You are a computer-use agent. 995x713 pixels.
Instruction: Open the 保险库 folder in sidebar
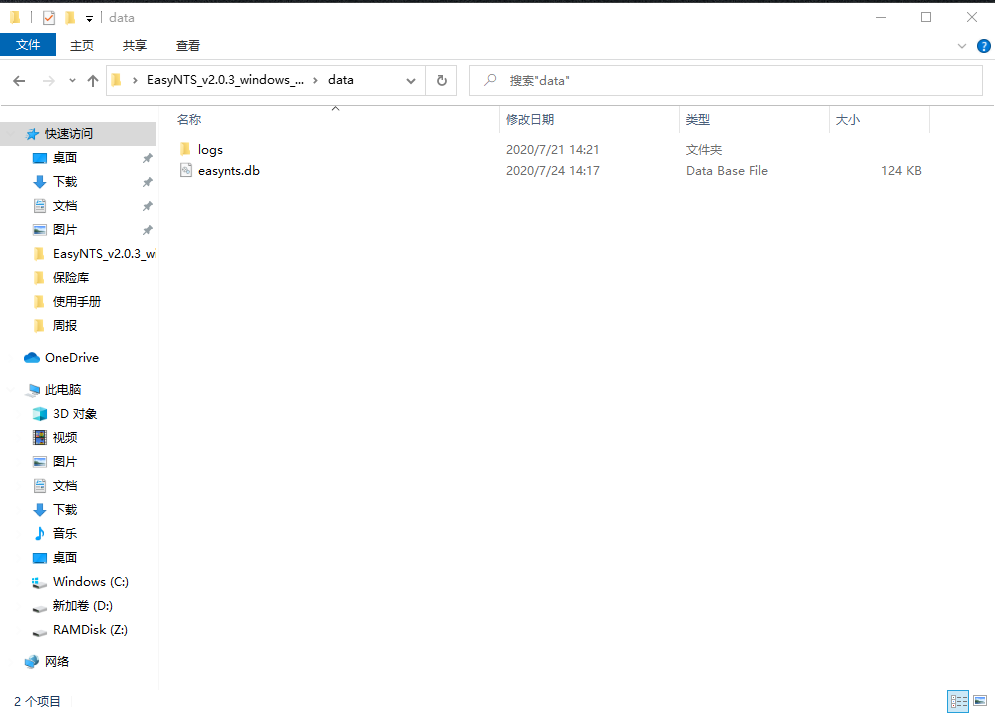(71, 277)
